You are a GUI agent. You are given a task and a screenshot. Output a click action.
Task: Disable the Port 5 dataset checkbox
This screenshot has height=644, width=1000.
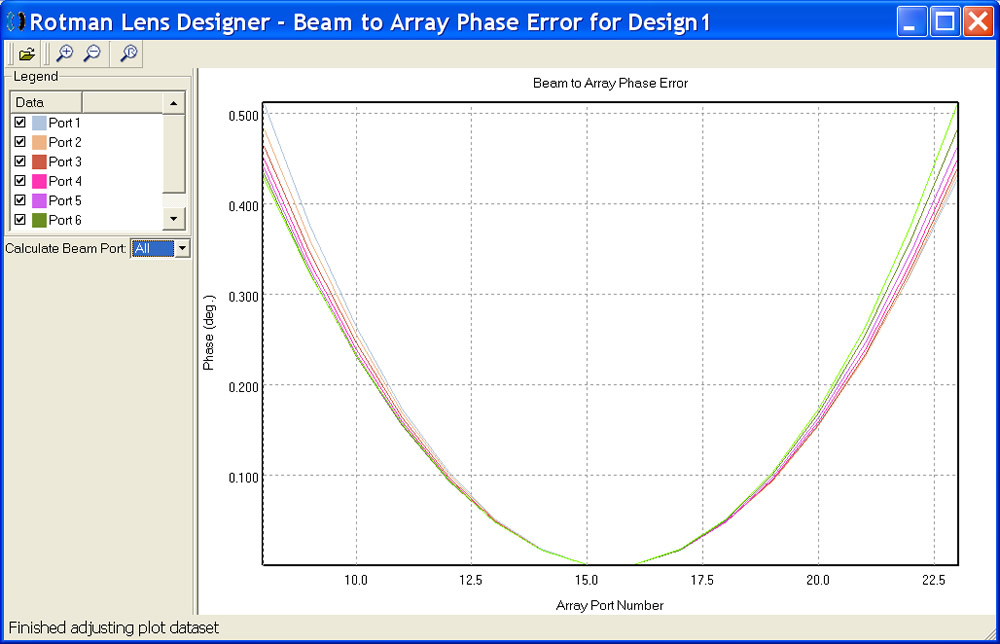click(x=20, y=200)
